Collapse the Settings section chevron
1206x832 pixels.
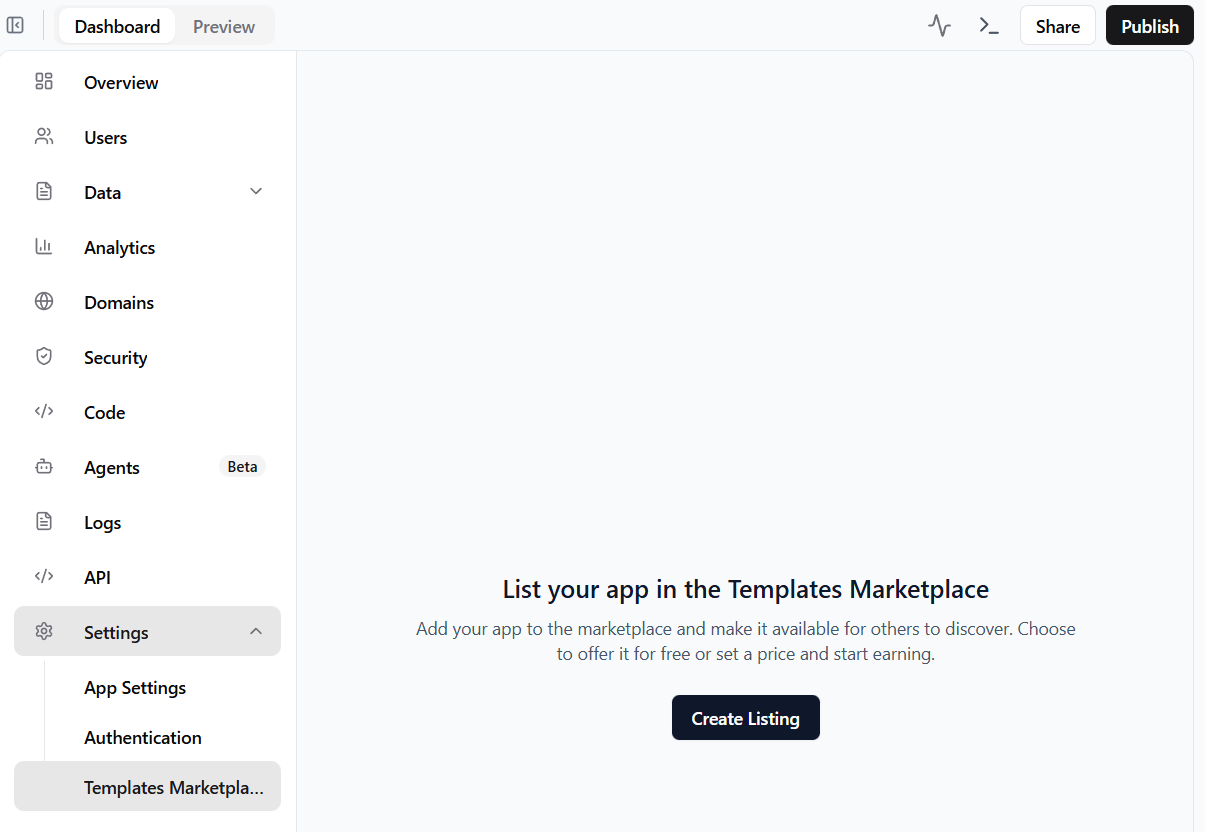[x=256, y=631]
